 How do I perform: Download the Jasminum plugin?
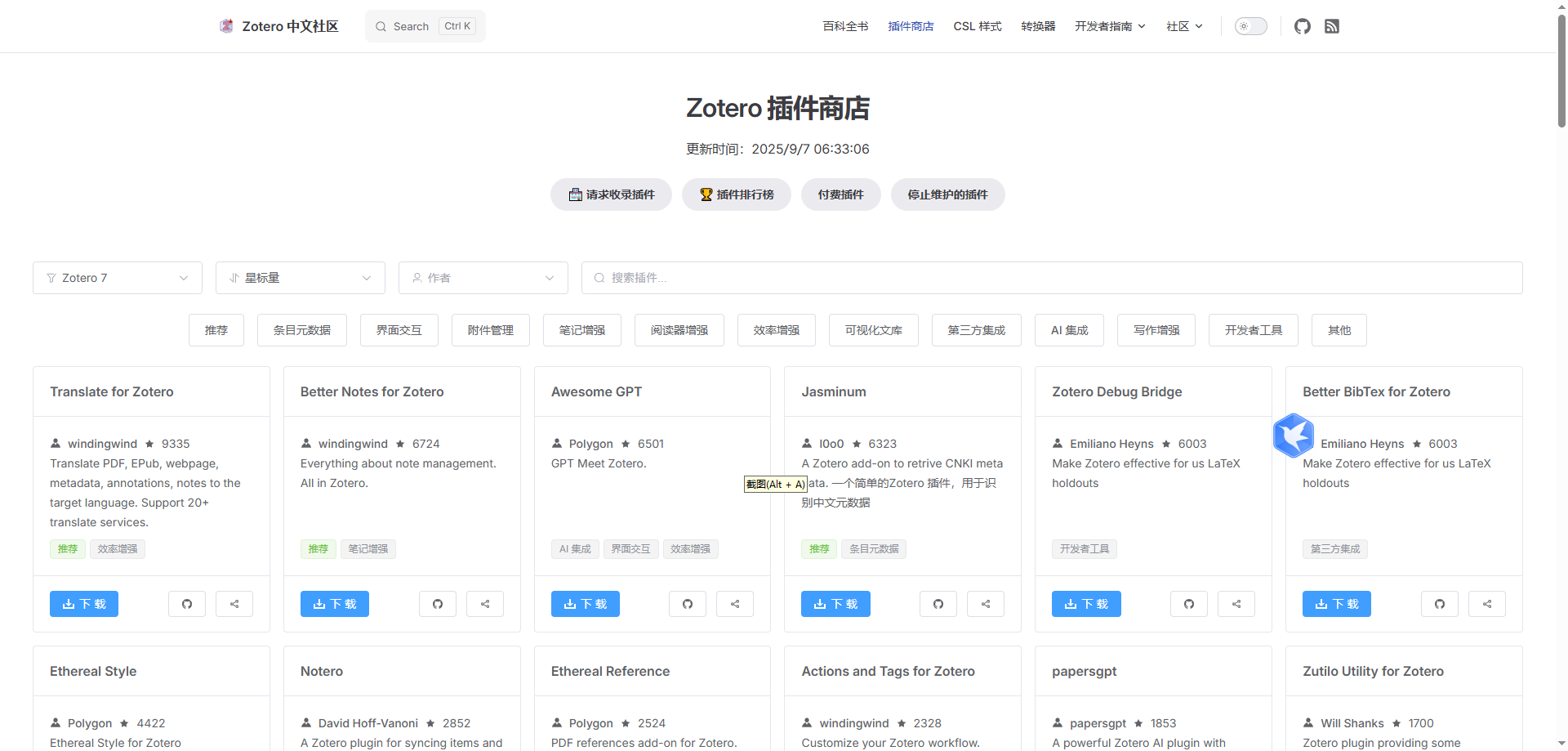pos(835,604)
